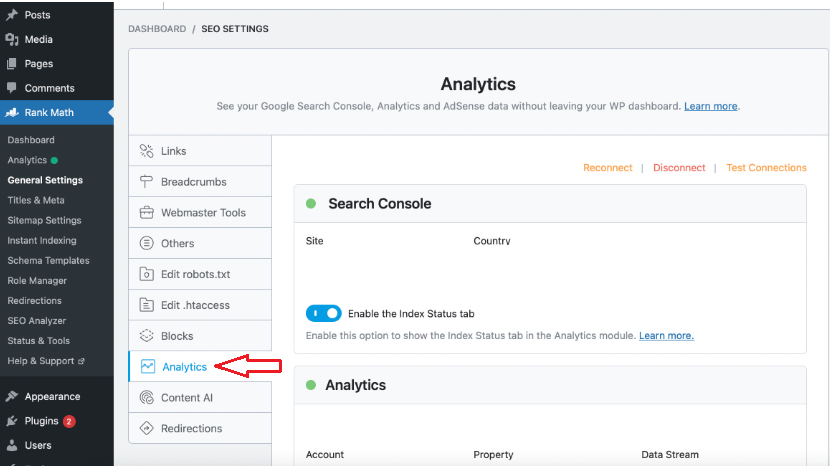Click the Comments bubble icon
This screenshot has width=830, height=466.
[x=12, y=88]
